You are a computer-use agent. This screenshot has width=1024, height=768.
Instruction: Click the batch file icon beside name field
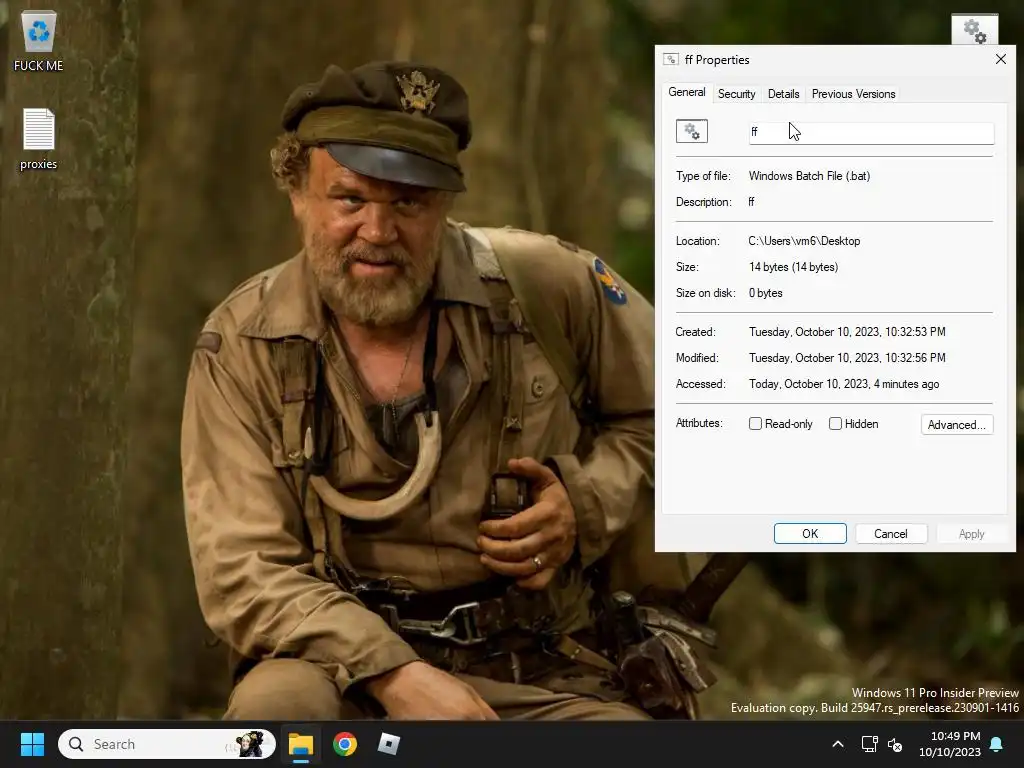692,131
